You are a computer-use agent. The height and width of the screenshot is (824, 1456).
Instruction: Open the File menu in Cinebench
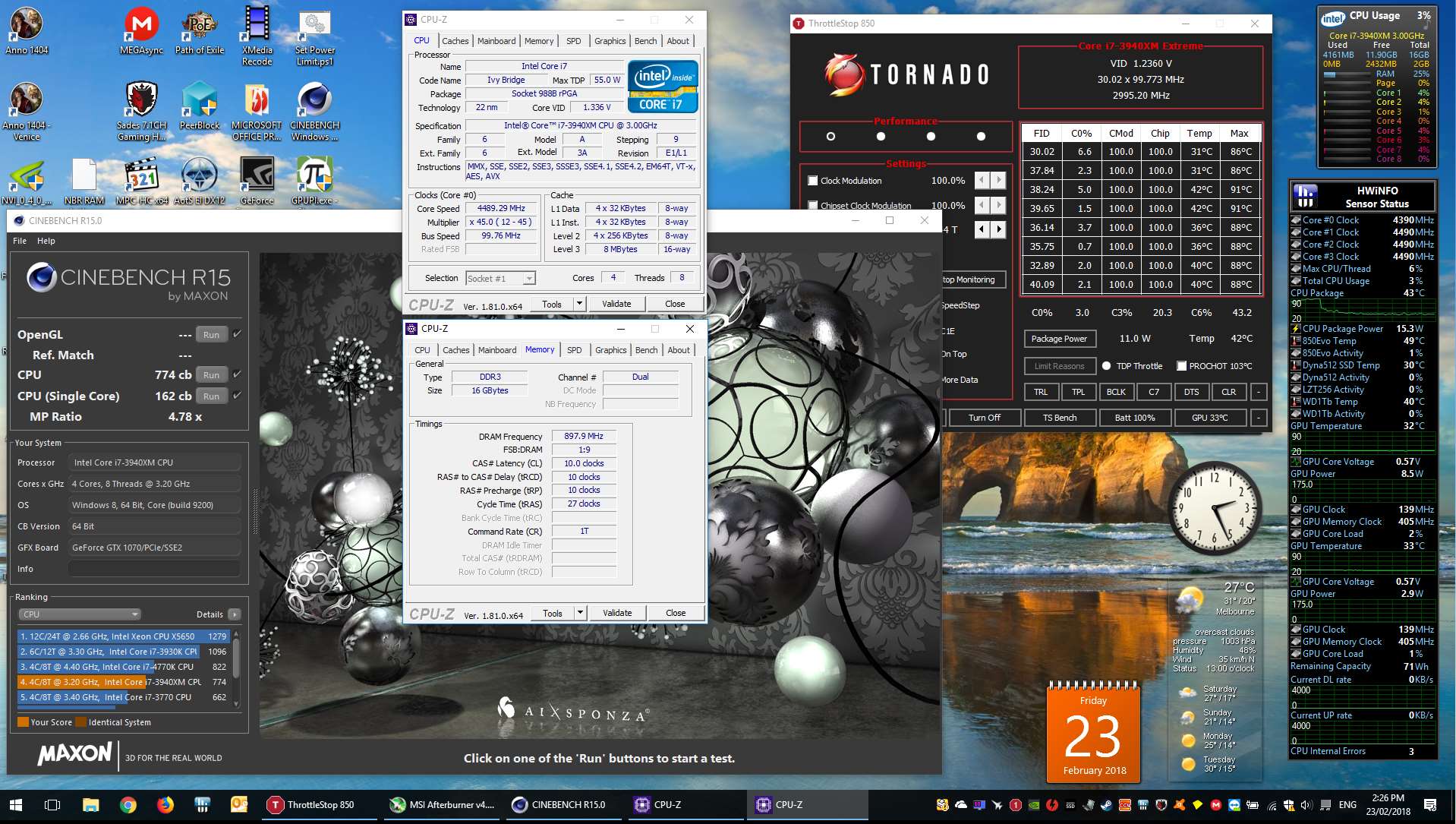coord(20,241)
